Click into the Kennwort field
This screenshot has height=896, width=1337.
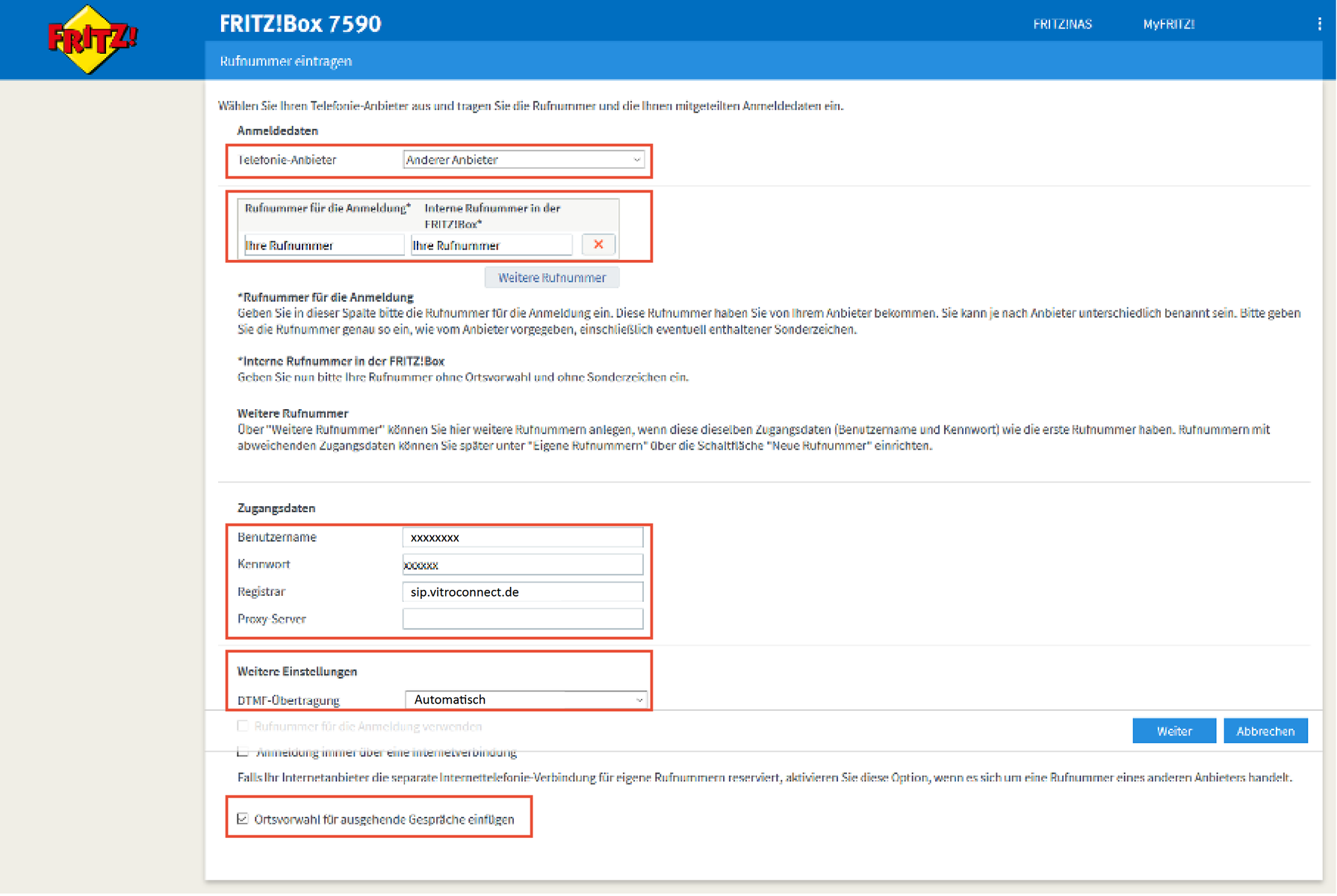523,564
